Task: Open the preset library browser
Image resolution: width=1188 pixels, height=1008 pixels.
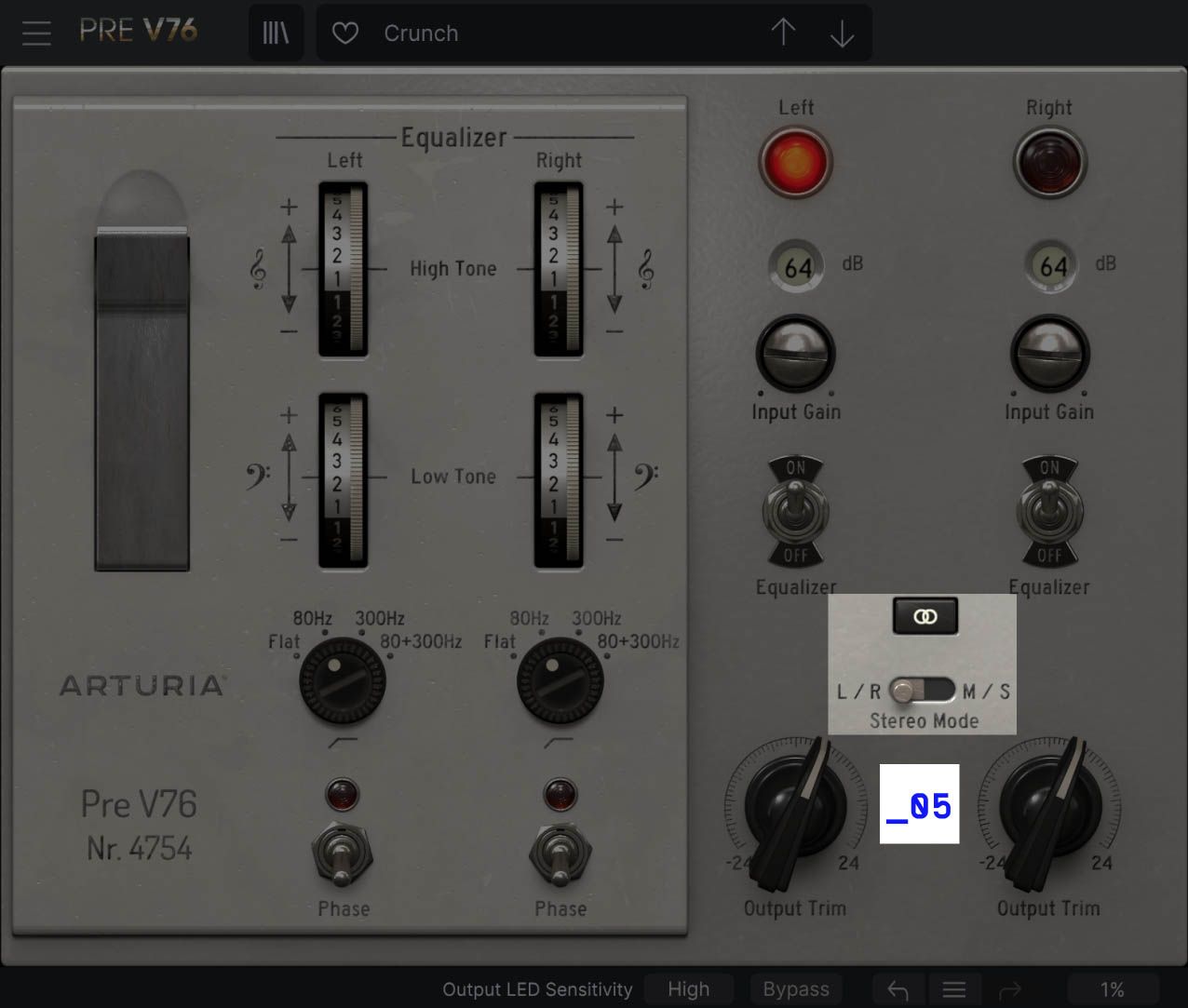Action: pyautogui.click(x=276, y=34)
